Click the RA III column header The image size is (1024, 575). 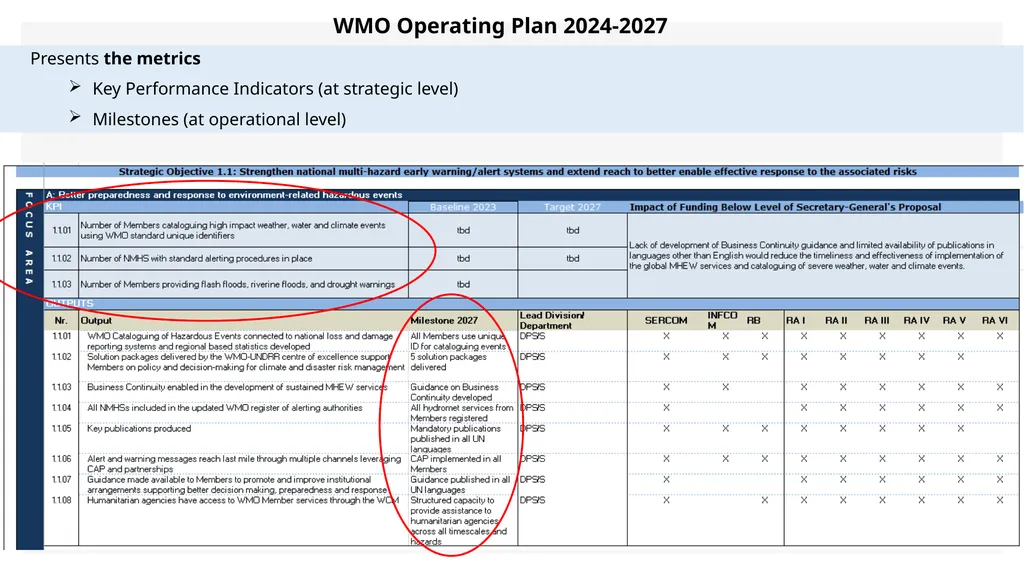(876, 320)
